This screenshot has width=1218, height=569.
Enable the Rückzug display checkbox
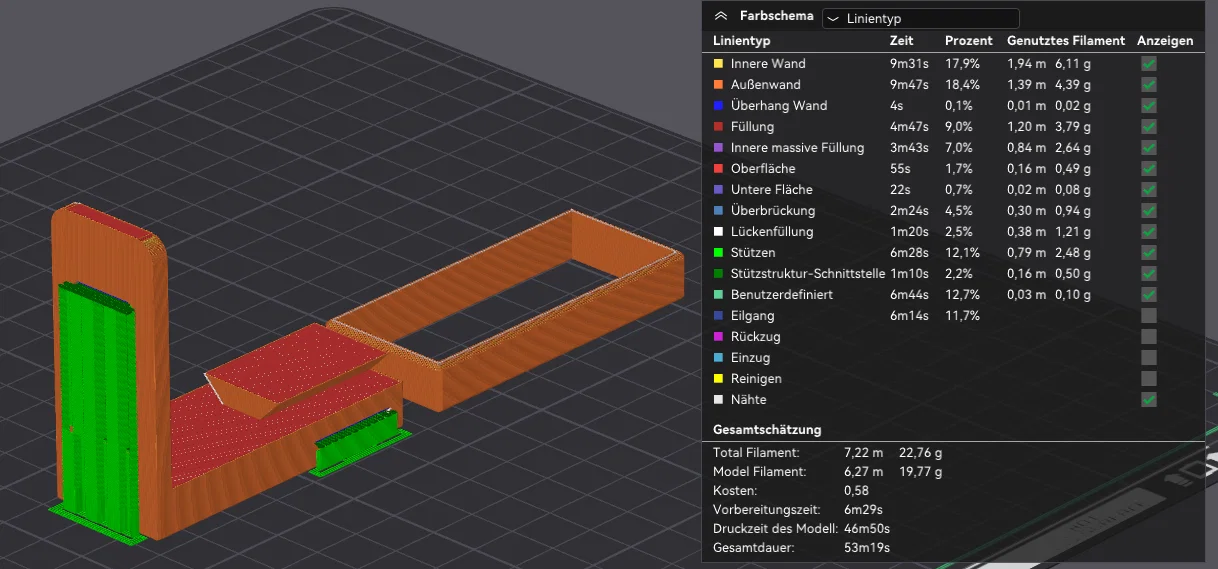click(1149, 336)
